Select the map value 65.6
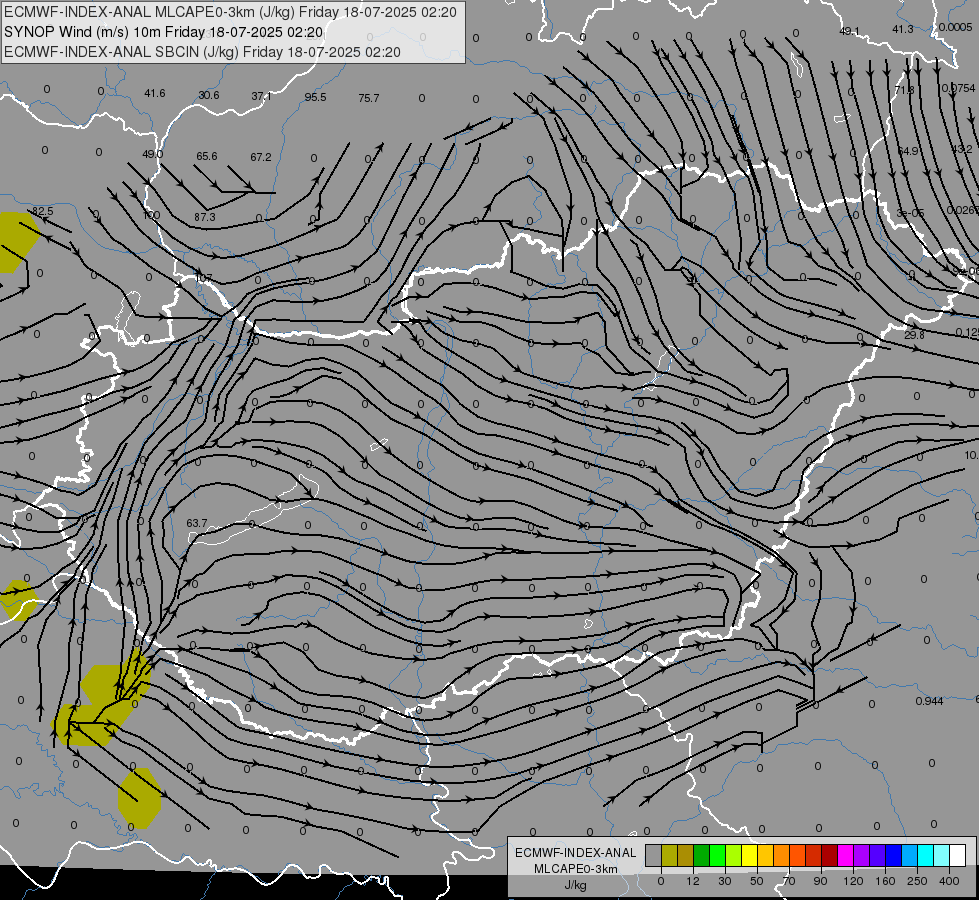This screenshot has width=979, height=900. pos(207,156)
